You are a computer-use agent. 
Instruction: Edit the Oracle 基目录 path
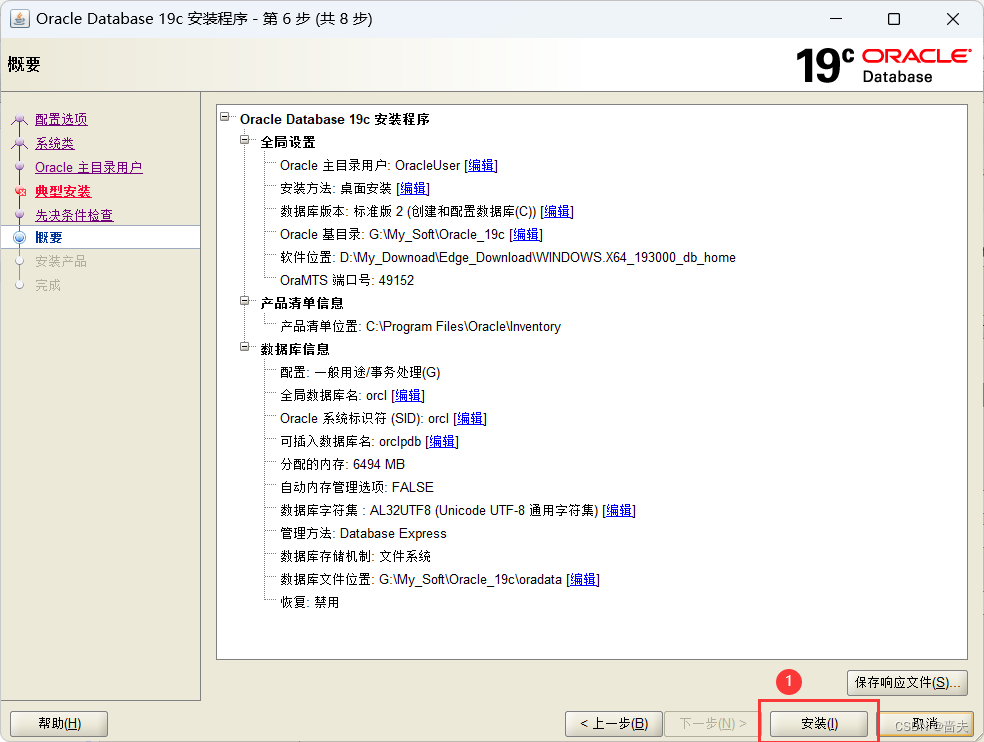(x=526, y=234)
